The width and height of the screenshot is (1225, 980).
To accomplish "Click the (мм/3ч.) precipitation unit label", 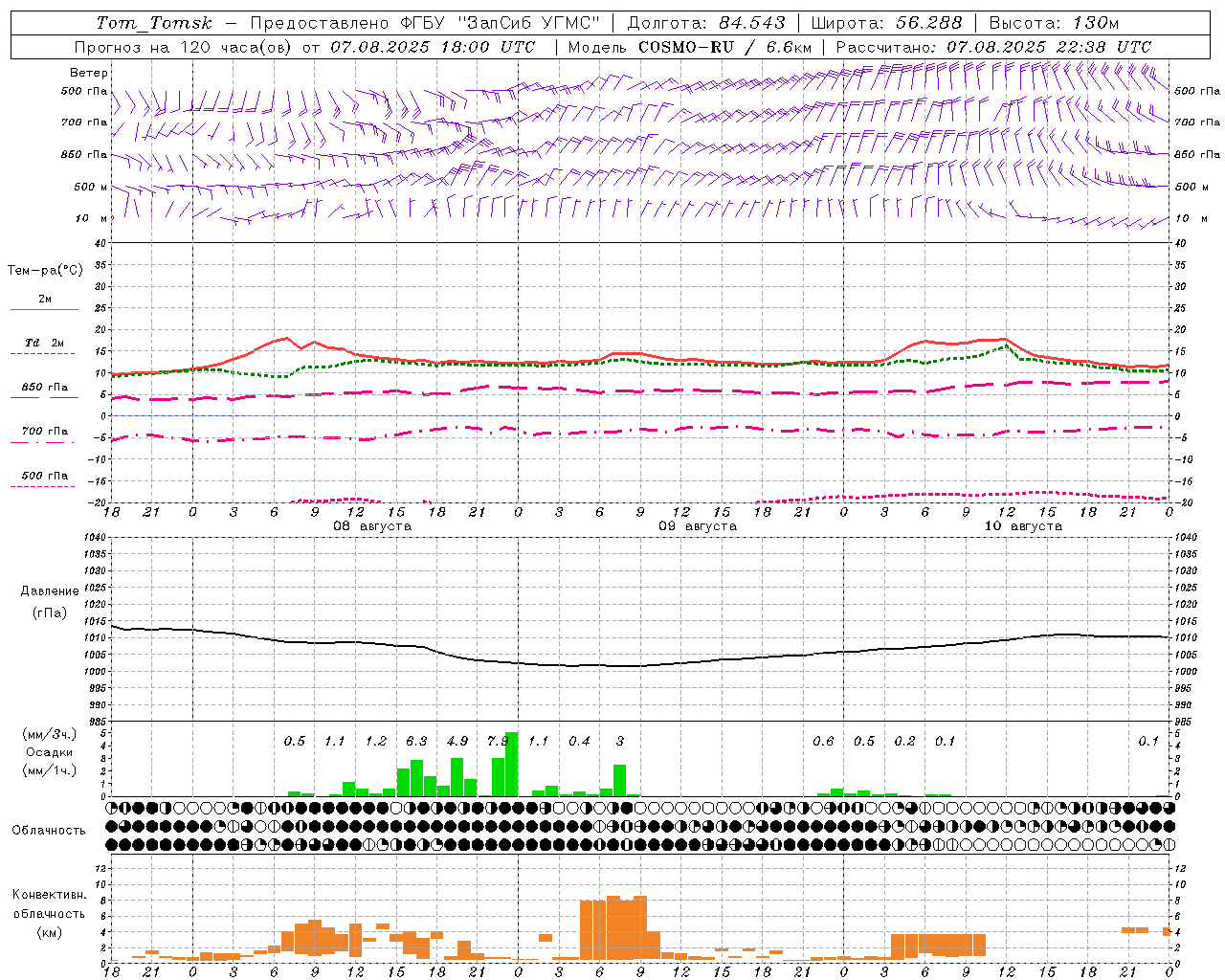I will [x=49, y=734].
